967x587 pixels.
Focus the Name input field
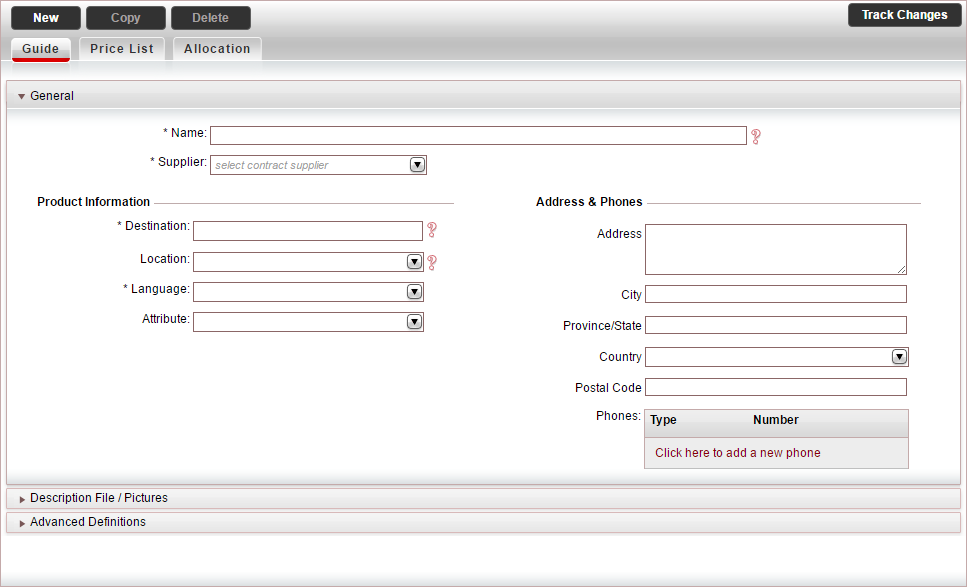coord(478,136)
